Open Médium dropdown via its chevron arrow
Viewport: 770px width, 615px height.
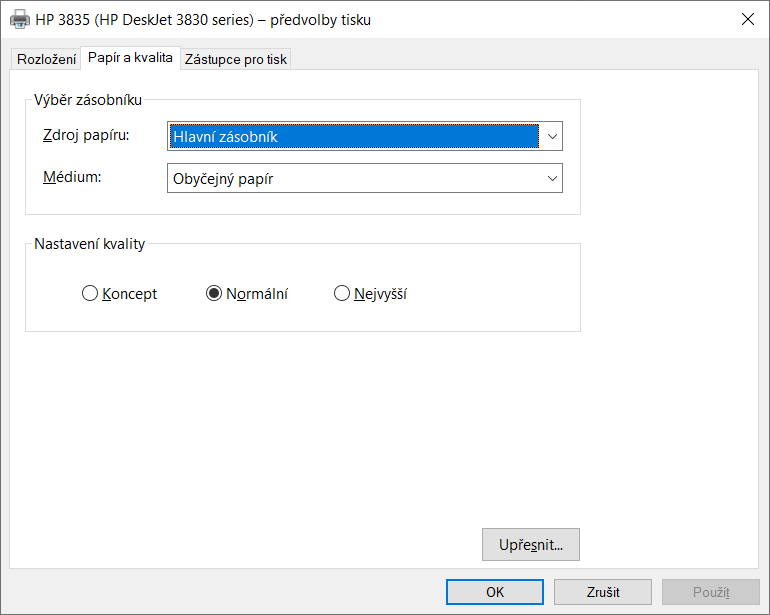551,178
